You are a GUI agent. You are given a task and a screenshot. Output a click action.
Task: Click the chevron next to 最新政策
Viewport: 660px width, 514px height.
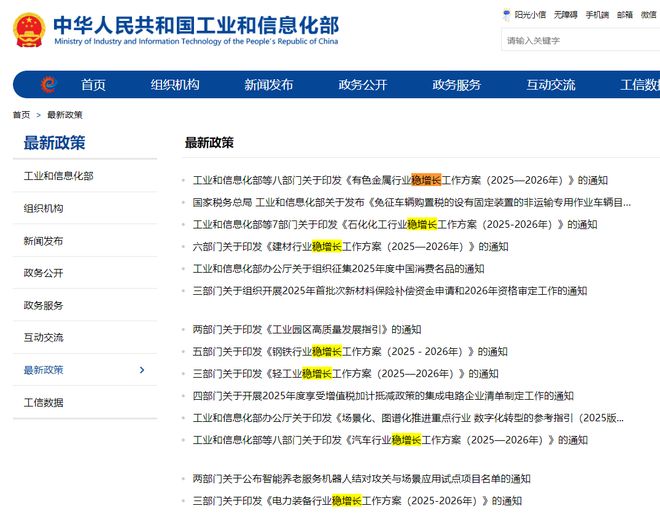(142, 370)
